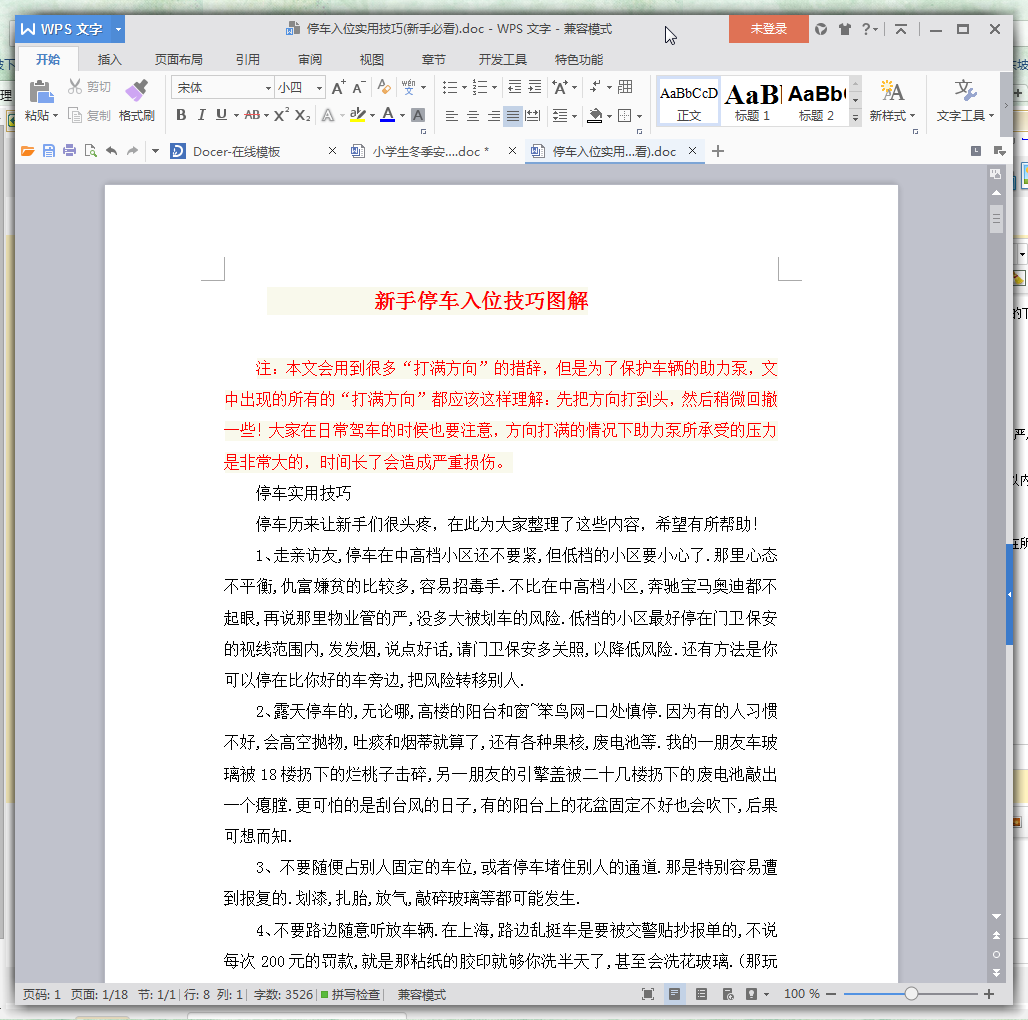Click the Print icon
1028x1020 pixels.
pos(69,151)
